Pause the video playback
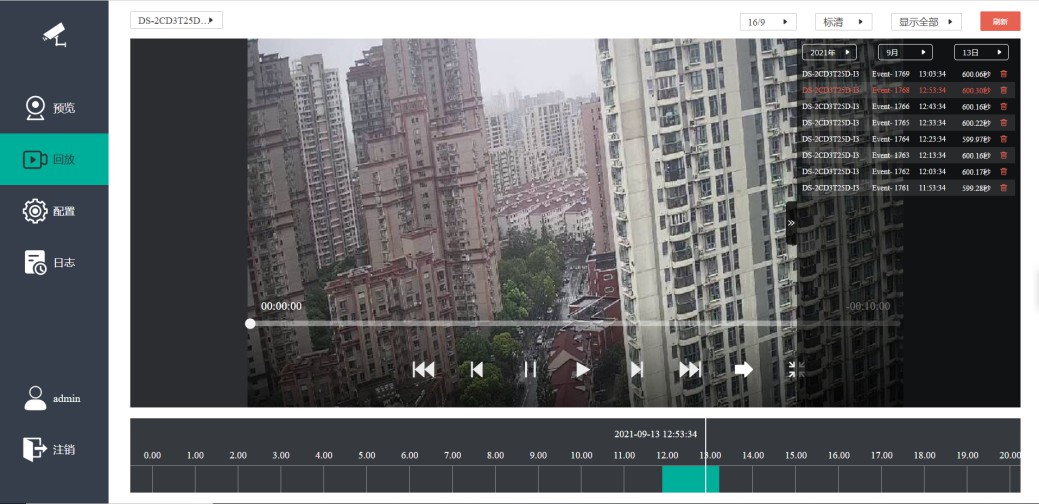The image size is (1039, 504). click(530, 370)
